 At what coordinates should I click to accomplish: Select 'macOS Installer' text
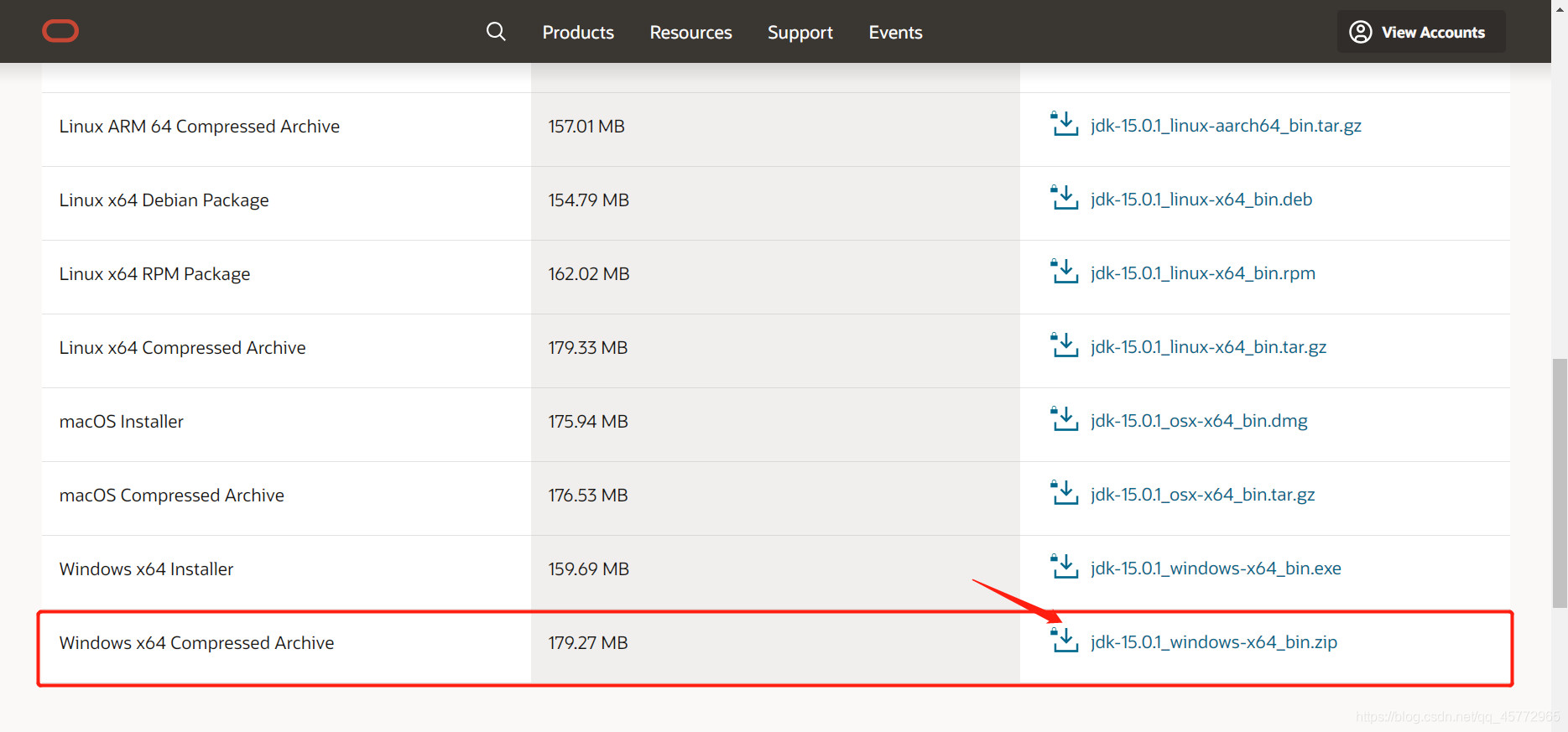121,422
